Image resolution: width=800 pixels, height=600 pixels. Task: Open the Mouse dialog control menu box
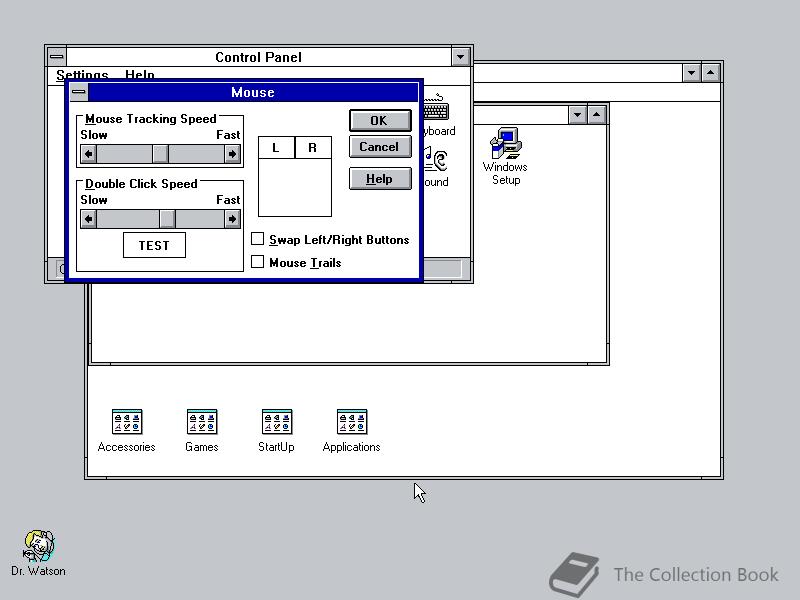click(79, 92)
